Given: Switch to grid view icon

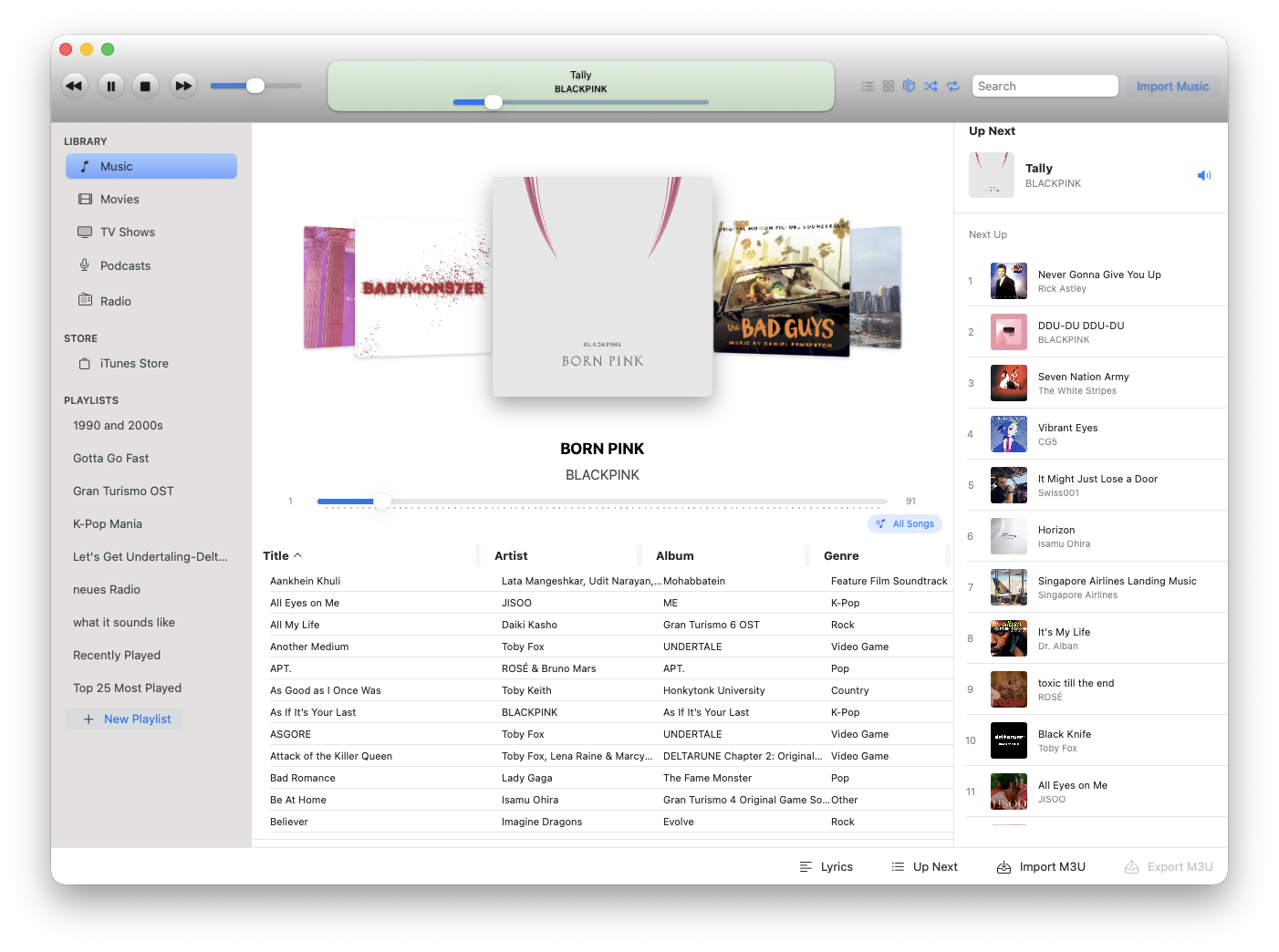Looking at the screenshot, I should click(x=889, y=86).
